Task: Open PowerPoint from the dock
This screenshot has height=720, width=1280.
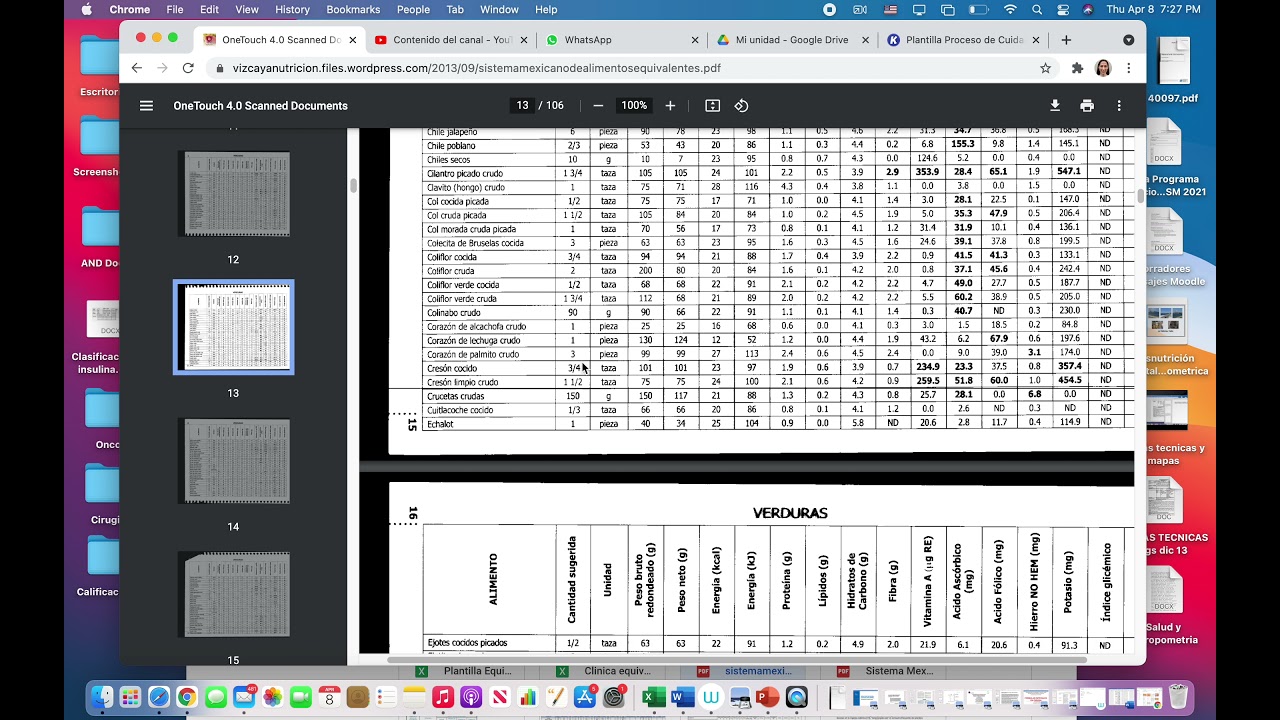Action: coord(768,697)
